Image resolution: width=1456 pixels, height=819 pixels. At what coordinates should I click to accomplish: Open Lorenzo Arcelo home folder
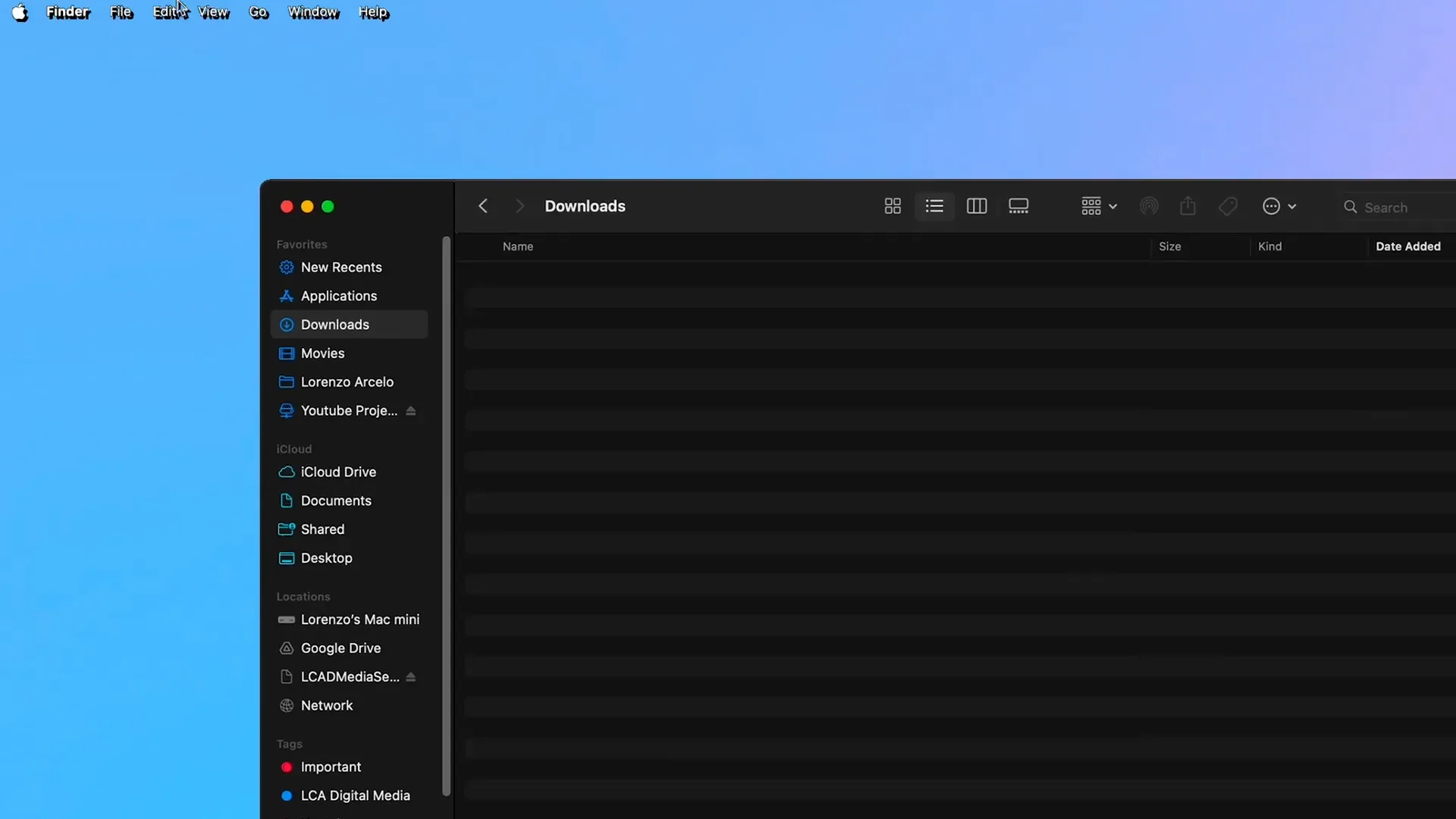[350, 382]
